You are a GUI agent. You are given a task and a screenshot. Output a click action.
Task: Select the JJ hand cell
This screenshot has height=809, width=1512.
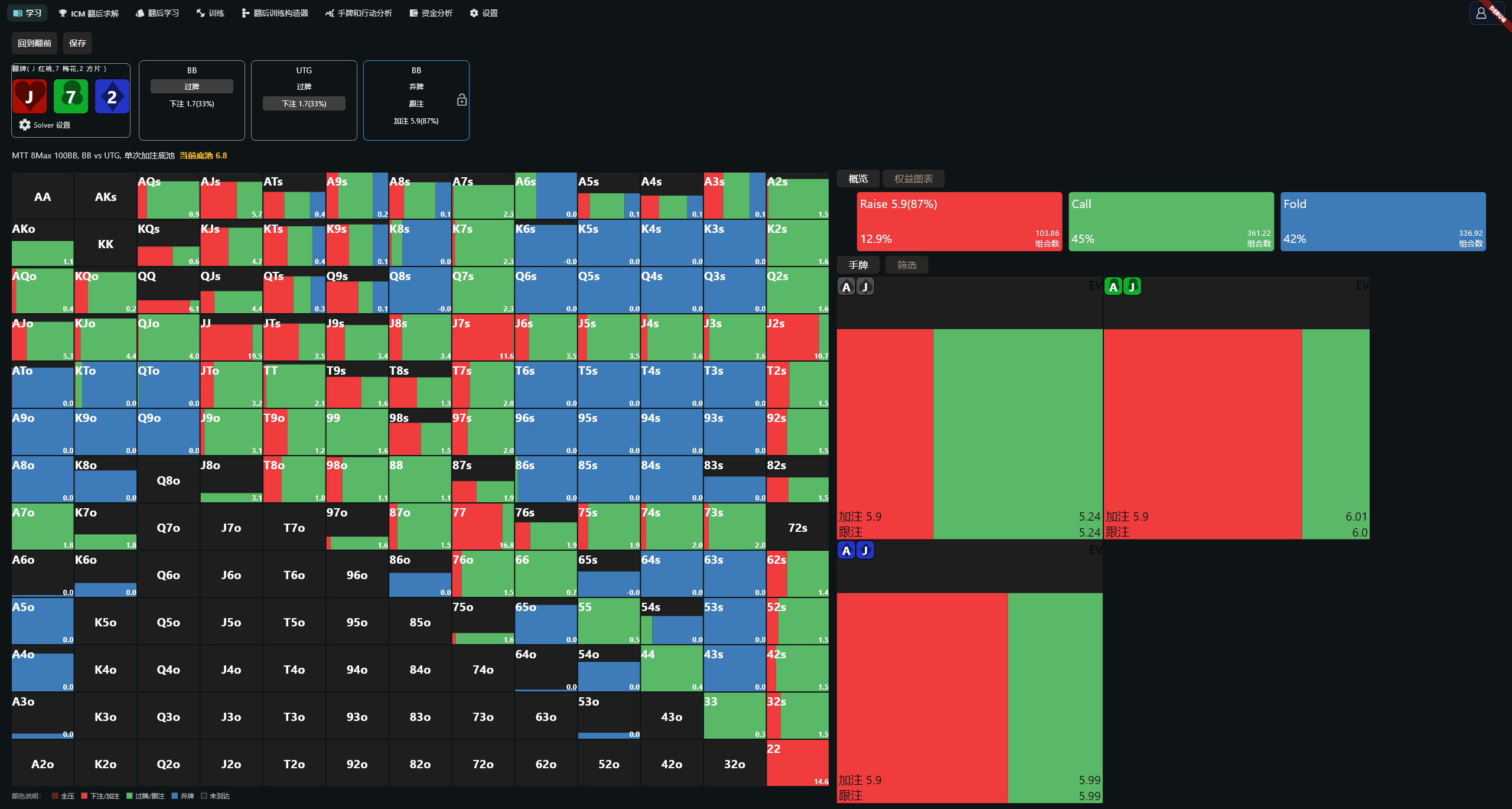[232, 337]
